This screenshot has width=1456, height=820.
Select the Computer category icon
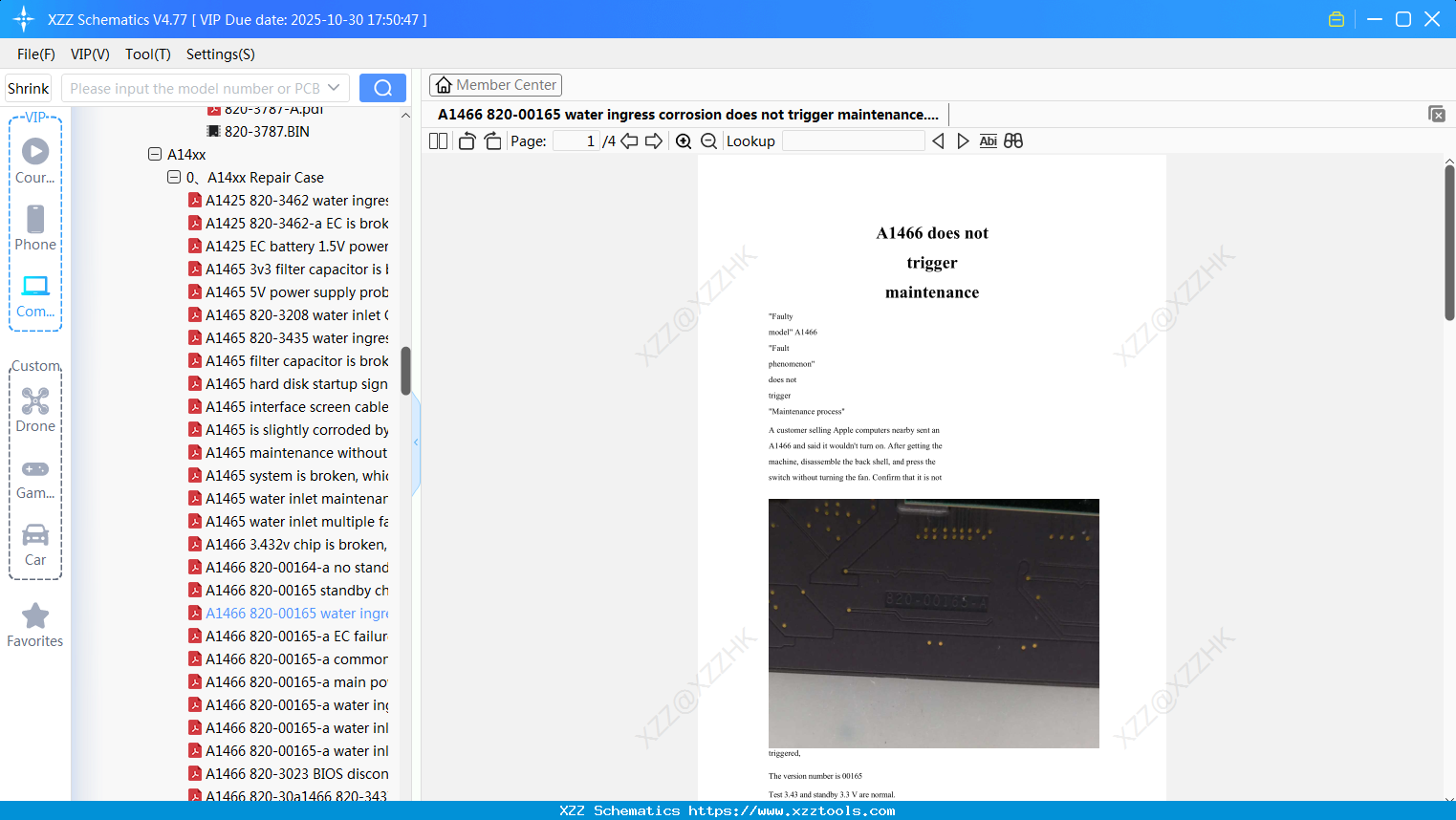[35, 295]
